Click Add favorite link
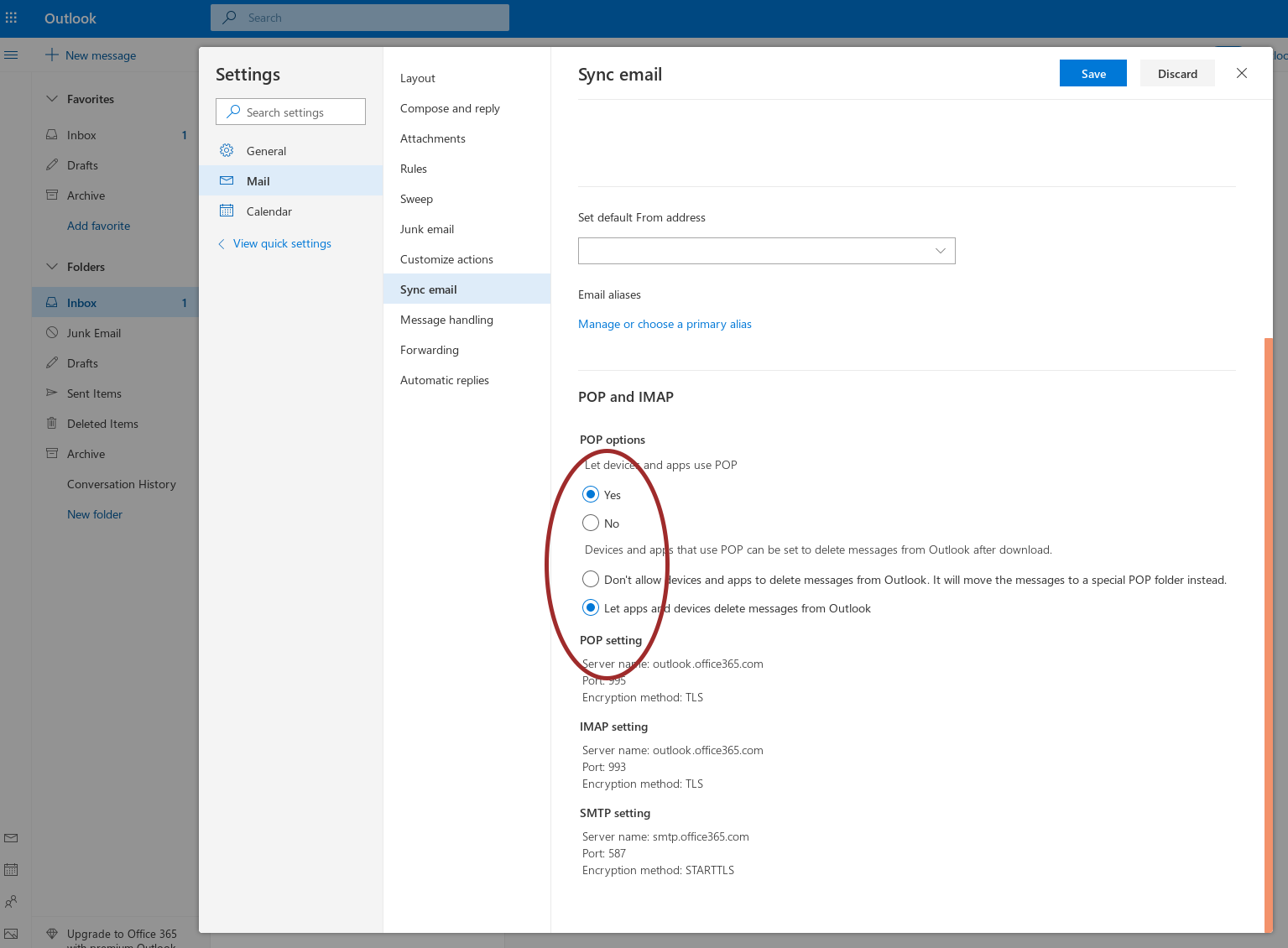1288x948 pixels. (98, 226)
